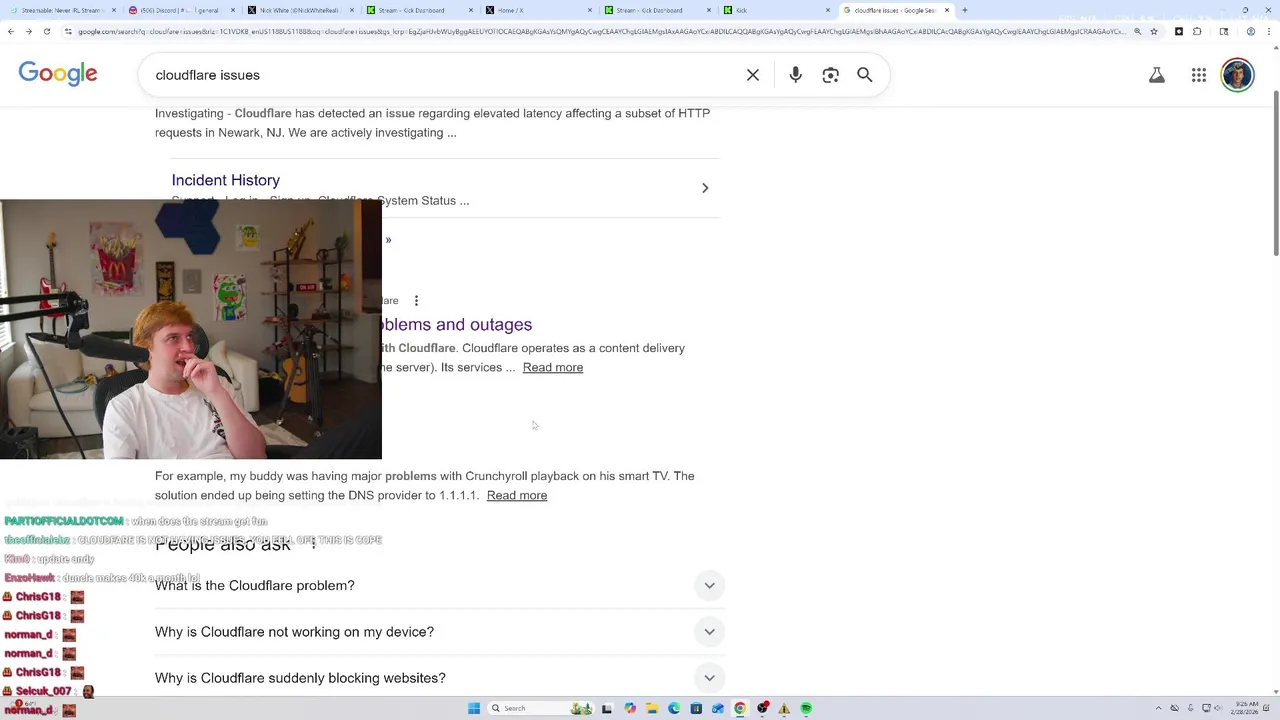Open three-dot menu above problems and outages result
Viewport: 1280px width, 720px height.
(416, 300)
